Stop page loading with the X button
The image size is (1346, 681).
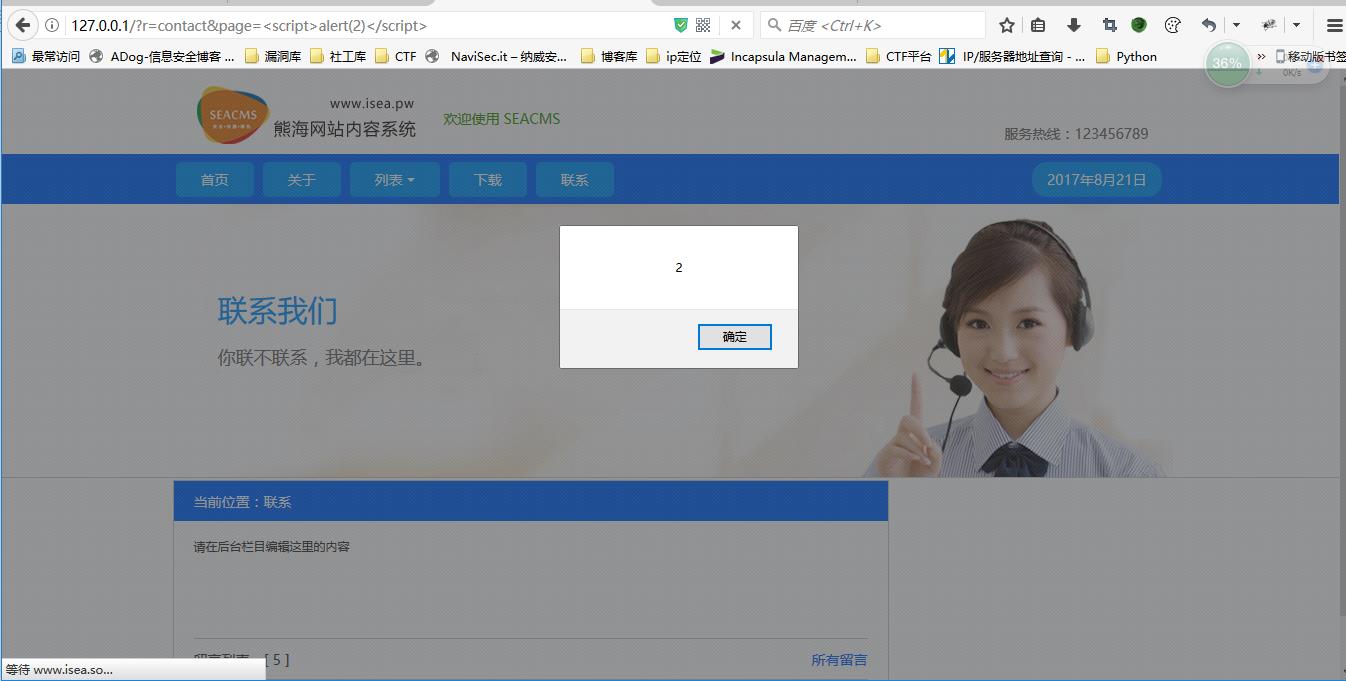[x=736, y=25]
